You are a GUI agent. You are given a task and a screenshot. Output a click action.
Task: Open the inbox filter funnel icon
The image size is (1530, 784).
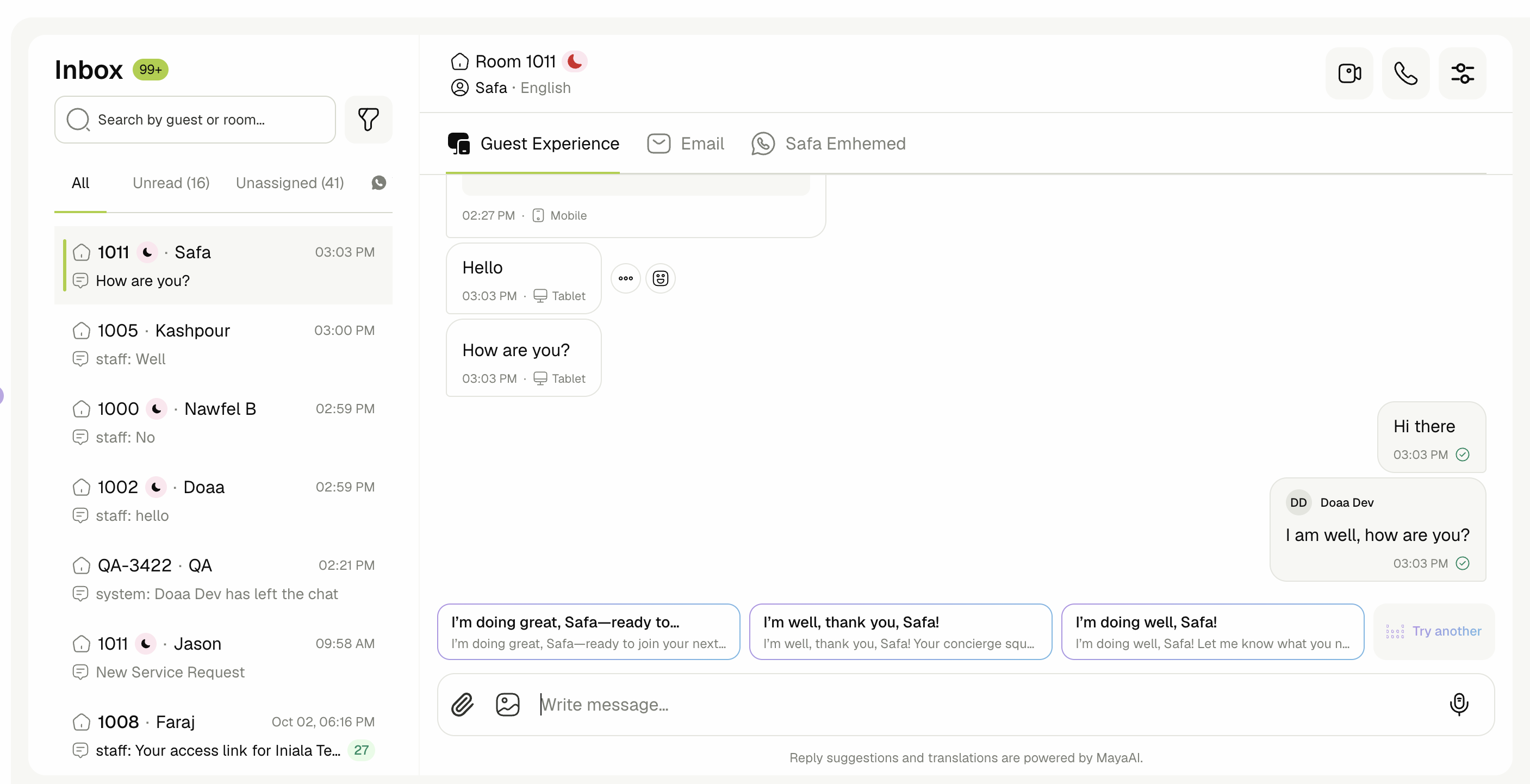(x=368, y=120)
